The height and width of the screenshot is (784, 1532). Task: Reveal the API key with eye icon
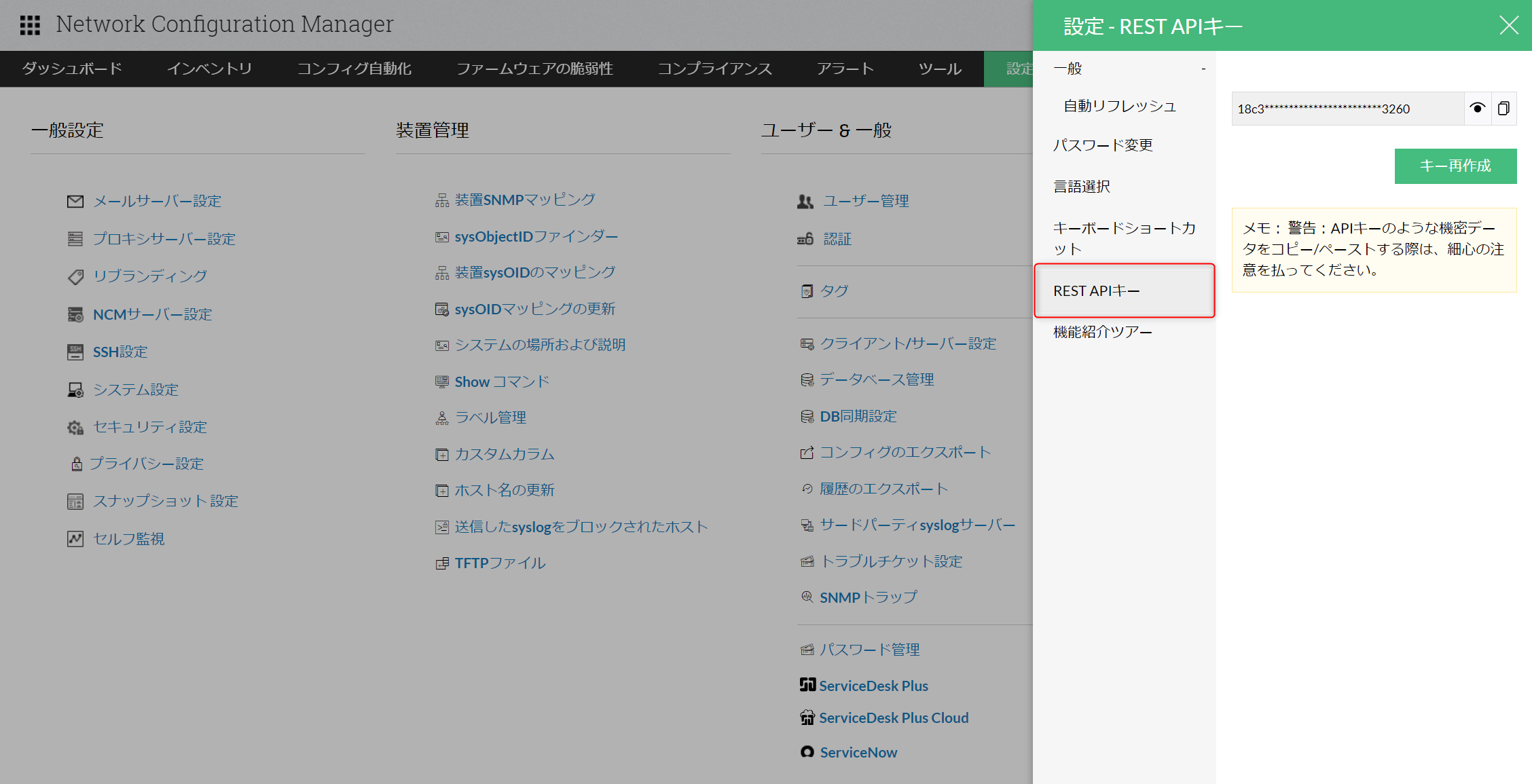(x=1477, y=109)
